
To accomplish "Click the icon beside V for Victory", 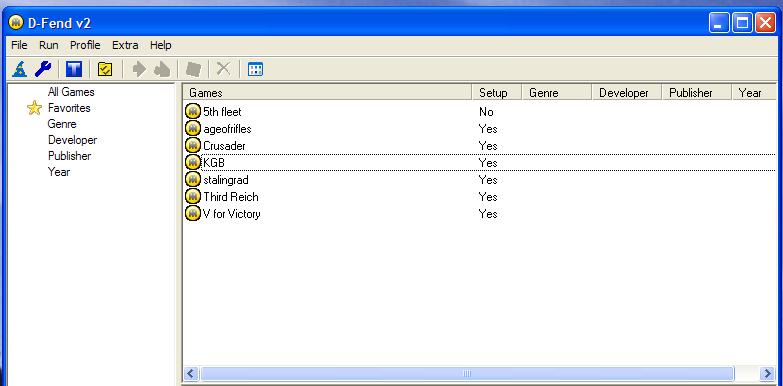I will coord(193,213).
